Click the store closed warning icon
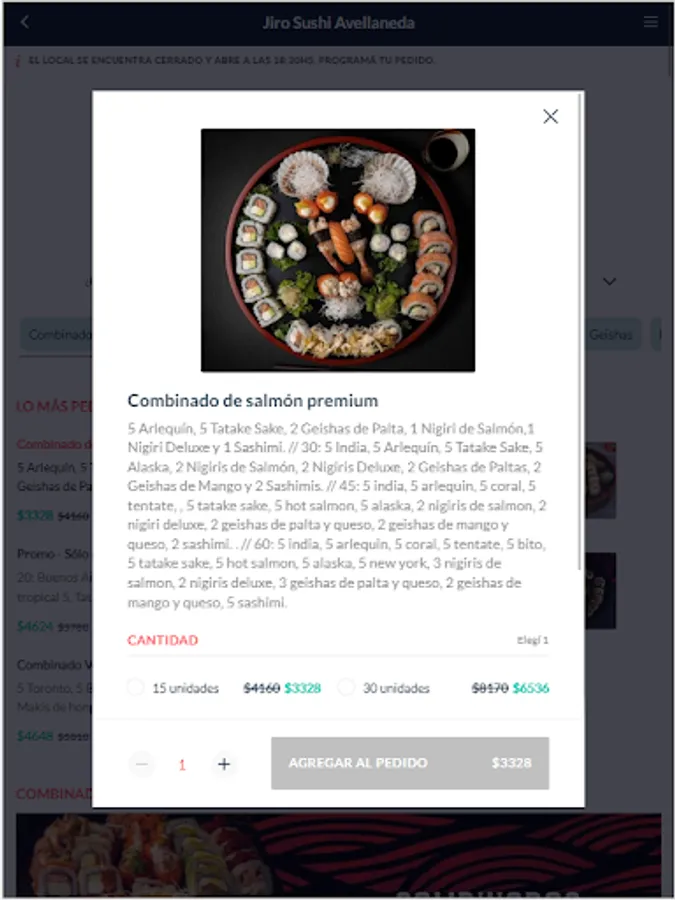Image resolution: width=675 pixels, height=900 pixels. [x=18, y=60]
